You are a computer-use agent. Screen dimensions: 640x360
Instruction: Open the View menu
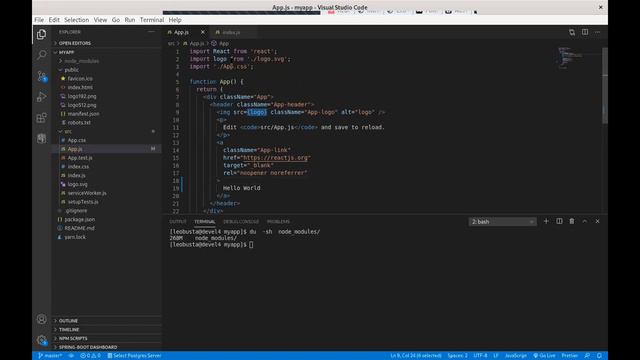[100, 20]
